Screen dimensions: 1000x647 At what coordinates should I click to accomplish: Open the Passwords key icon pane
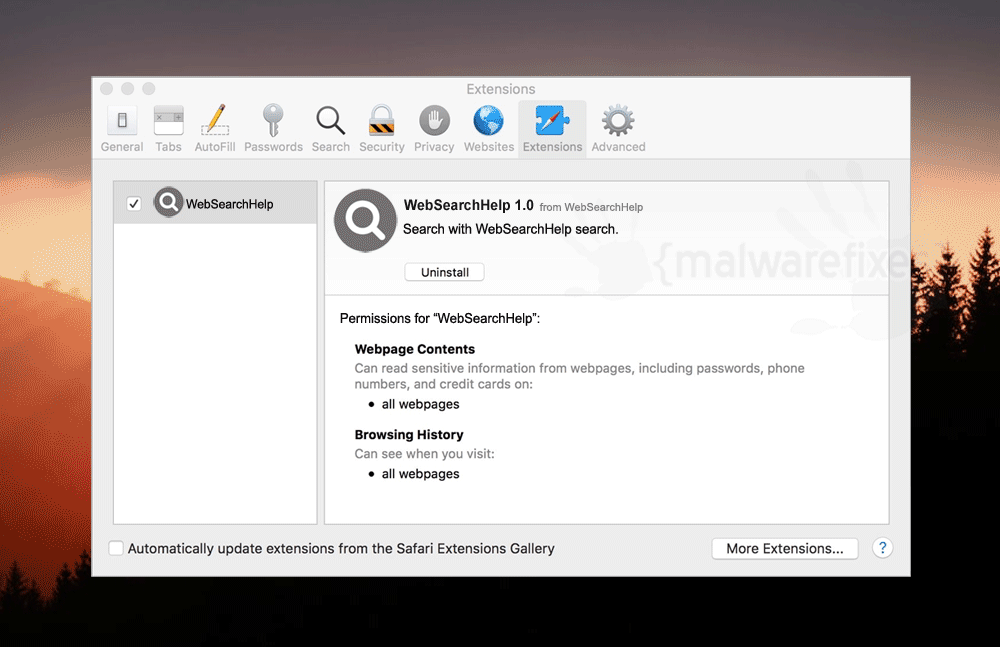[x=273, y=130]
